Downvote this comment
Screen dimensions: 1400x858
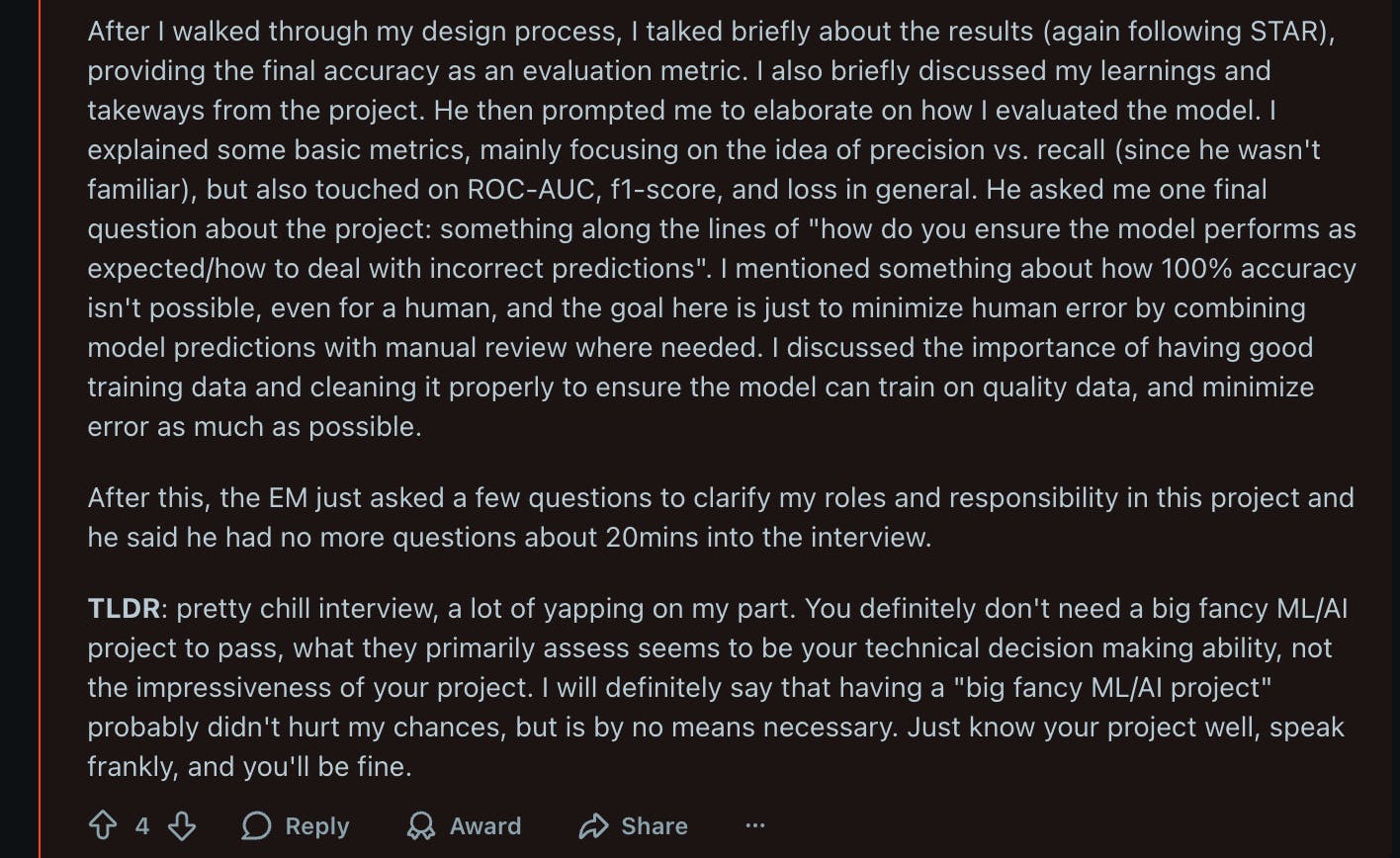pos(180,825)
